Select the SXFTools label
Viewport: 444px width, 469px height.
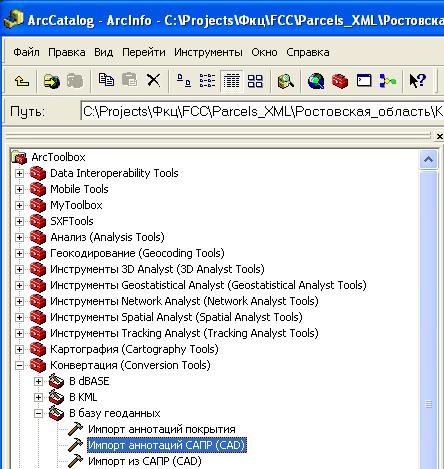(72, 221)
